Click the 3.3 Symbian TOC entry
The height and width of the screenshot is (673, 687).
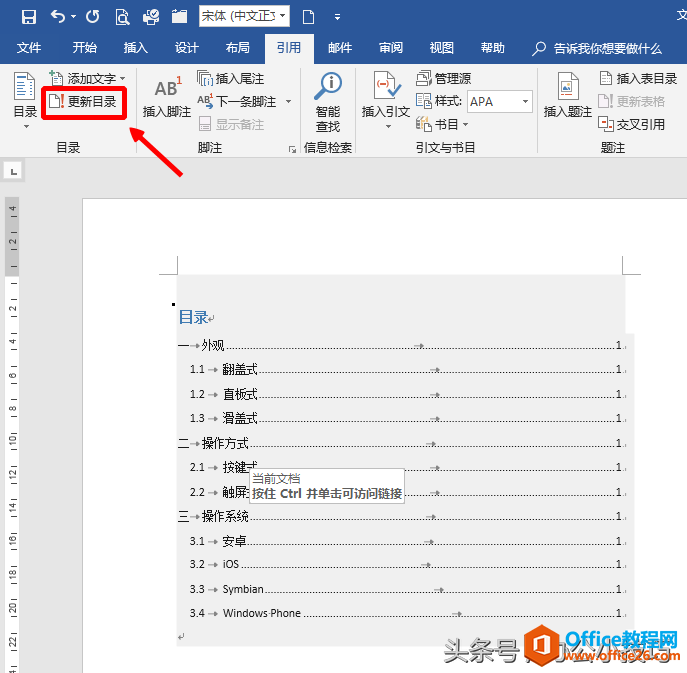(407, 589)
